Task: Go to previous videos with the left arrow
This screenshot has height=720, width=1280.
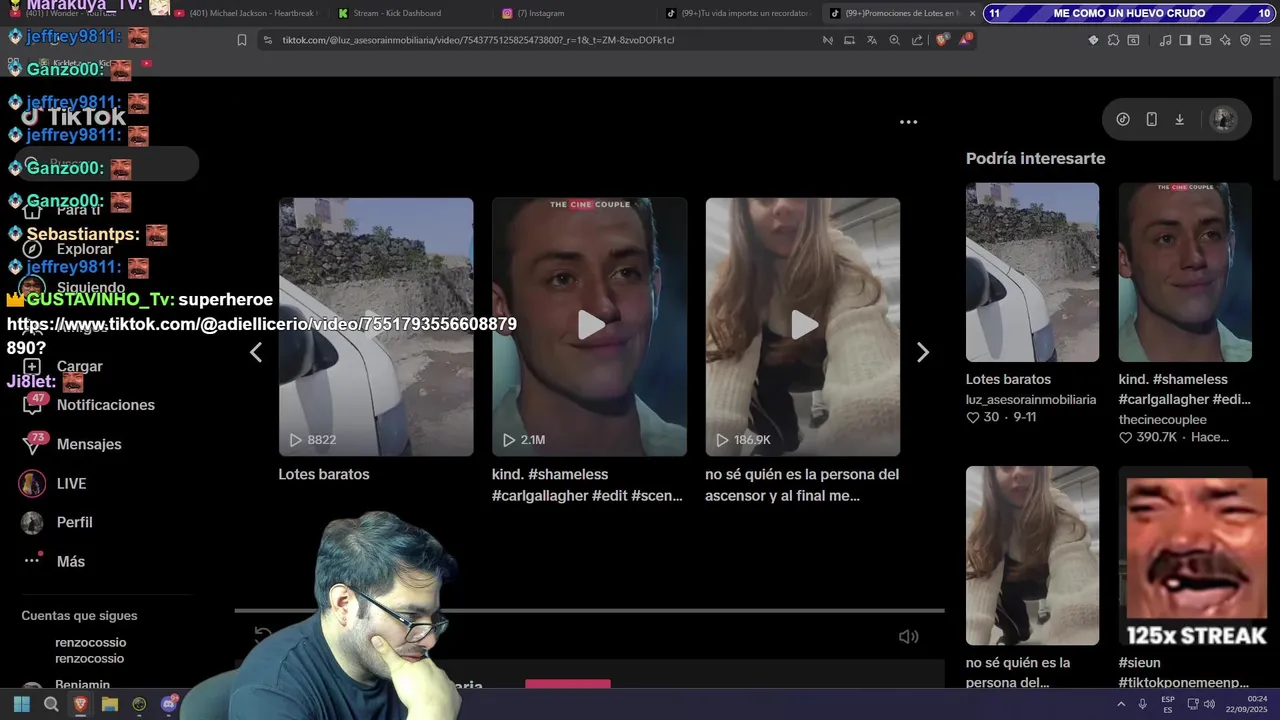Action: click(256, 352)
